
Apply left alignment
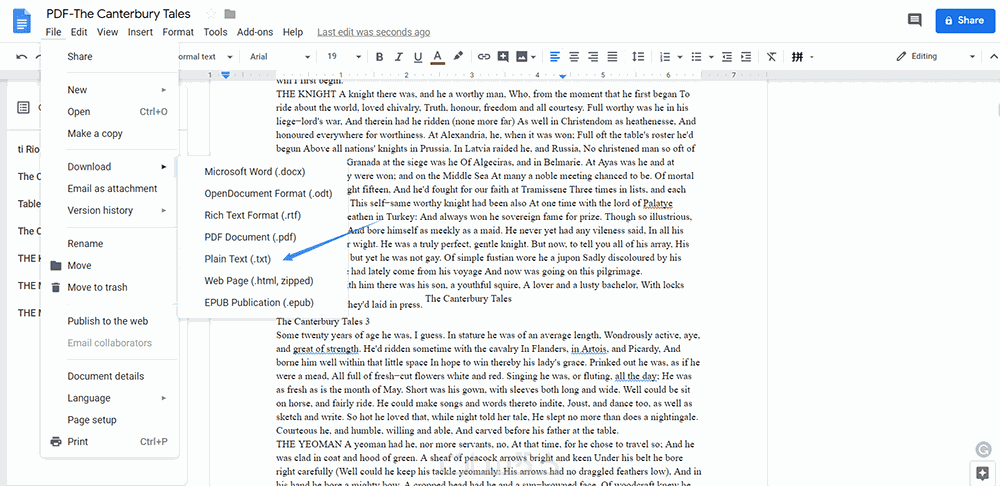click(555, 57)
